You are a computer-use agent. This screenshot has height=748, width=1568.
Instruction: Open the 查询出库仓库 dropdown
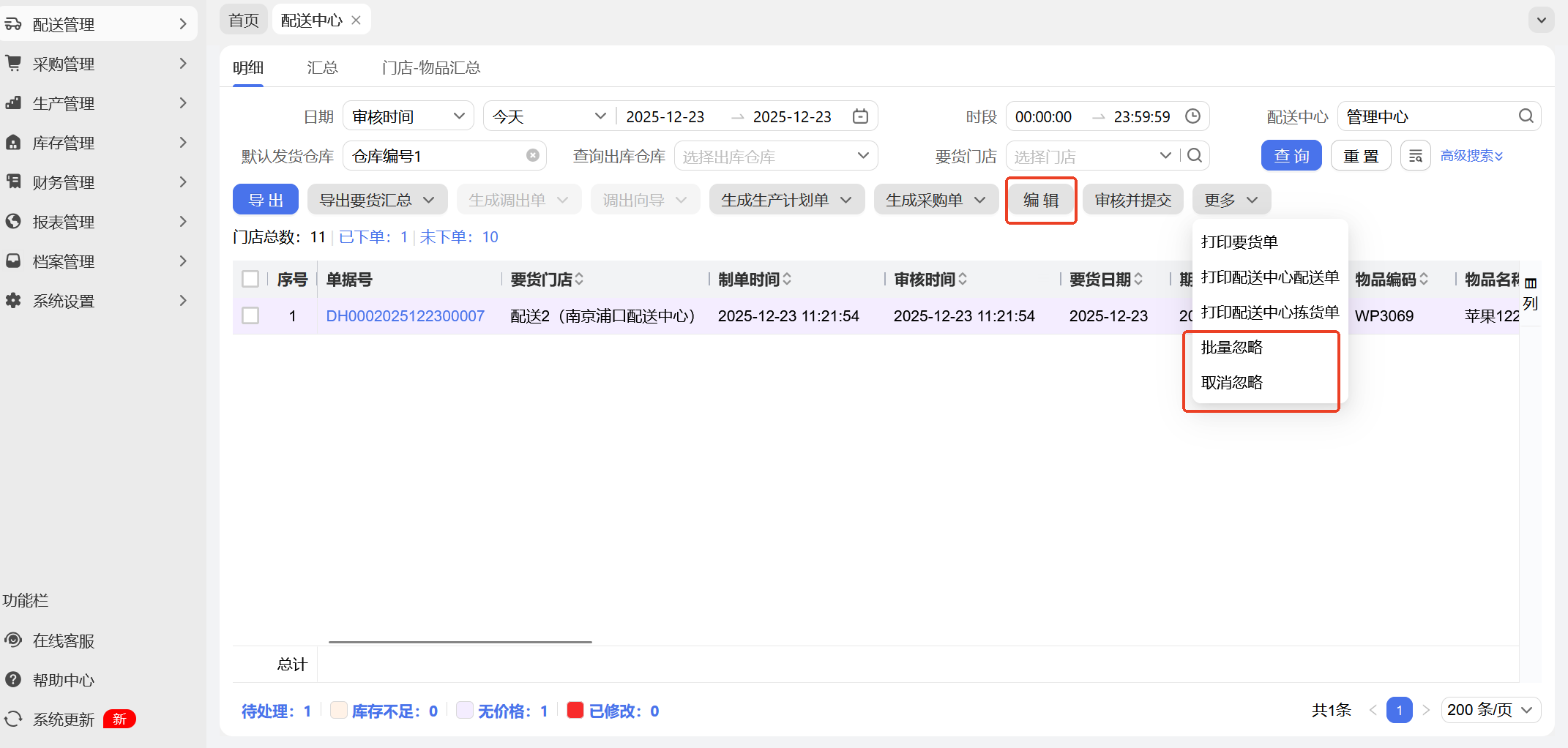point(776,156)
